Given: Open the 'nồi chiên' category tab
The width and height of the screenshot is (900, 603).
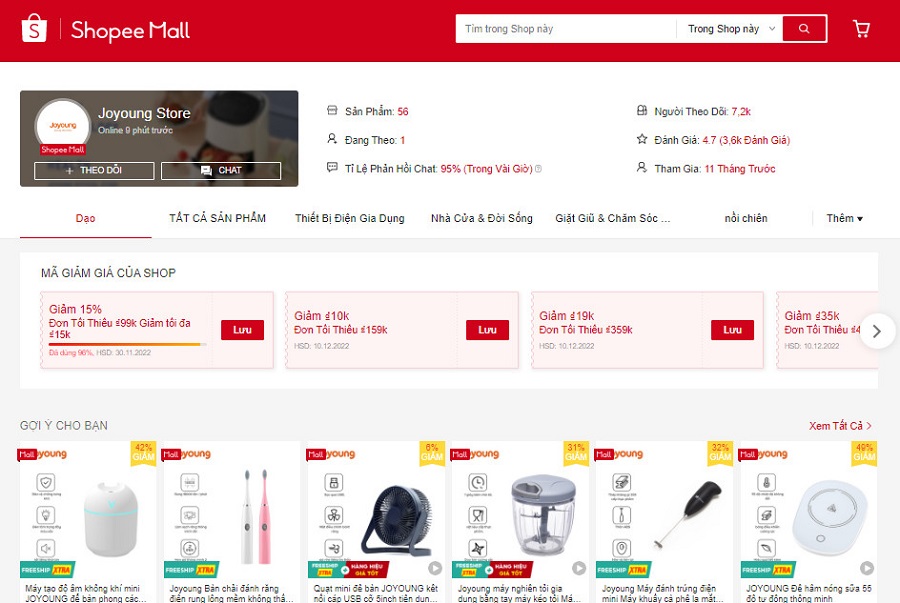Looking at the screenshot, I should click(x=746, y=218).
